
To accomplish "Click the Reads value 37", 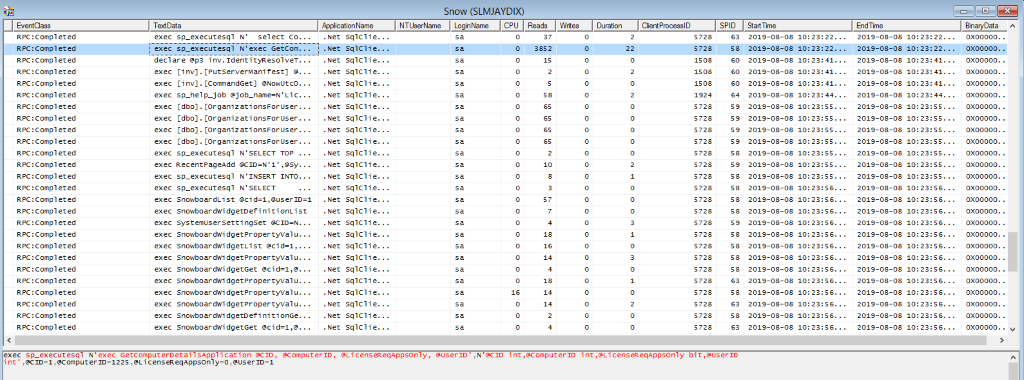I will tap(547, 37).
